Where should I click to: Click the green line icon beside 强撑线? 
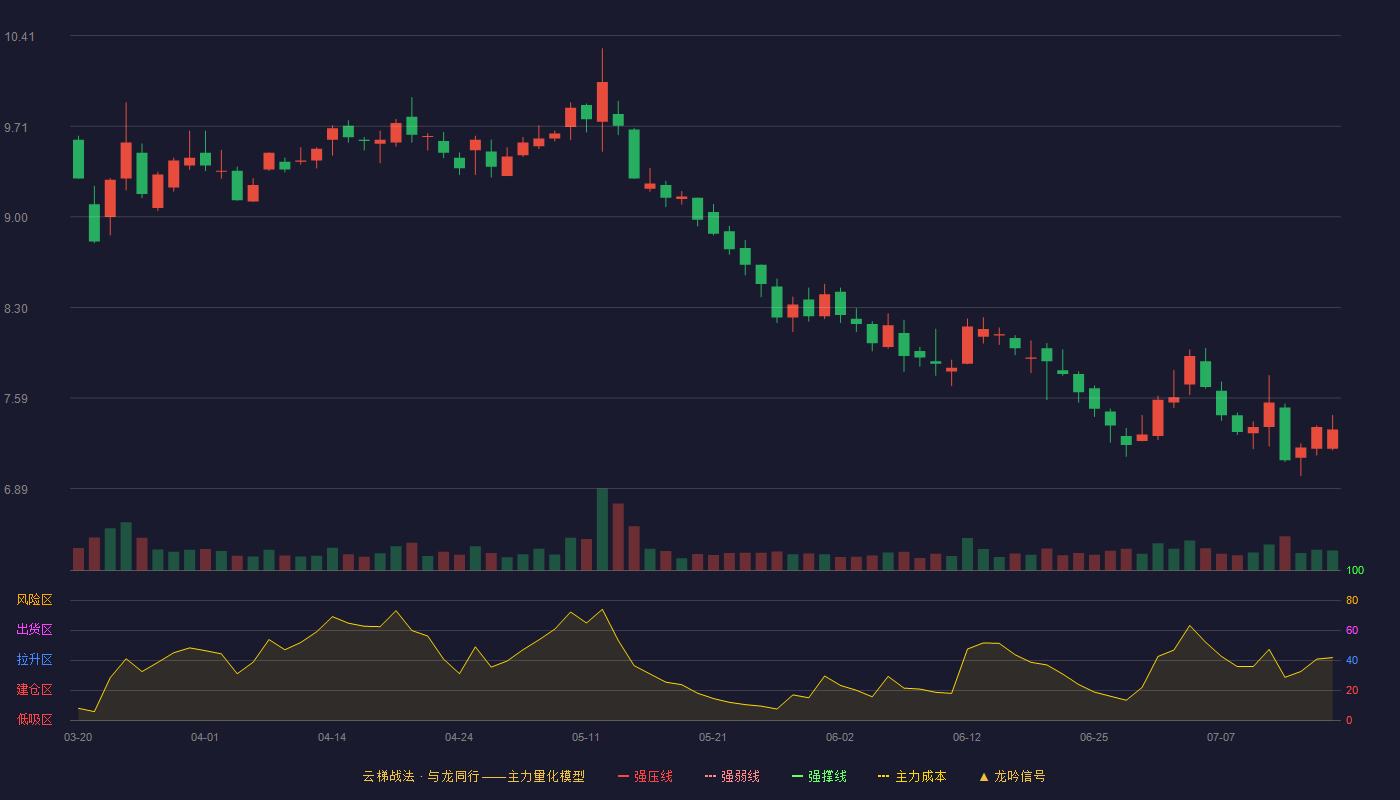click(797, 776)
